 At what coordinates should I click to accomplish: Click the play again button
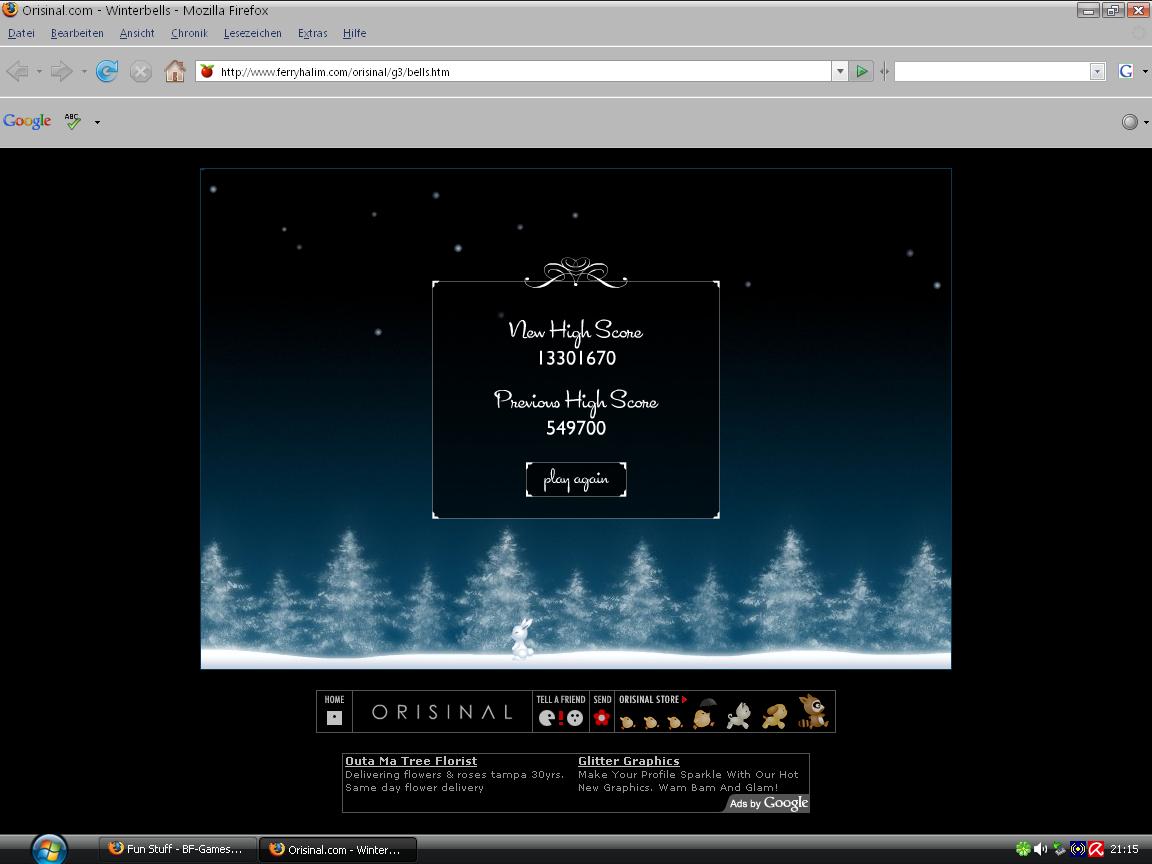tap(576, 480)
